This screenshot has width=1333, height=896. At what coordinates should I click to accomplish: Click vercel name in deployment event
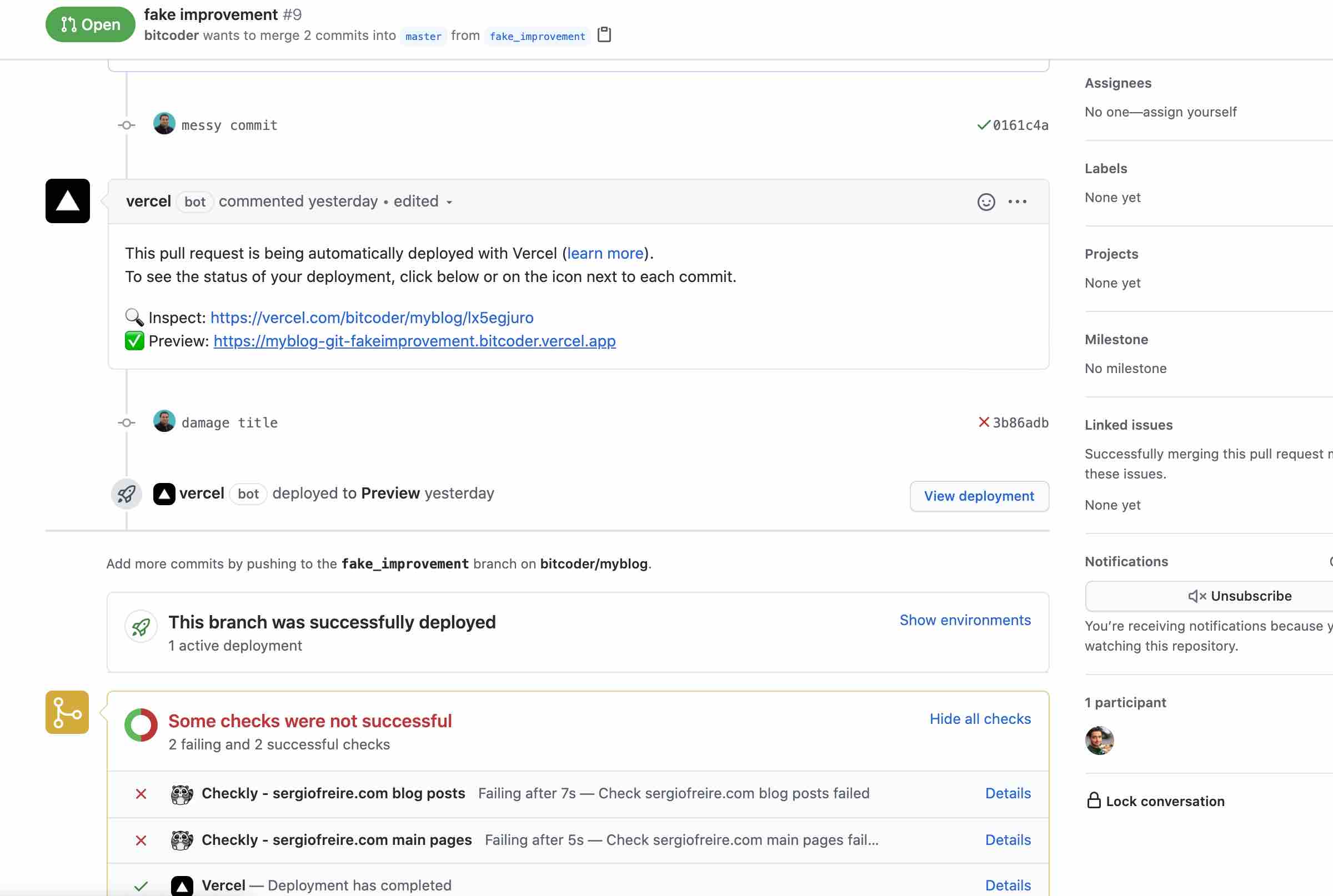click(x=201, y=493)
